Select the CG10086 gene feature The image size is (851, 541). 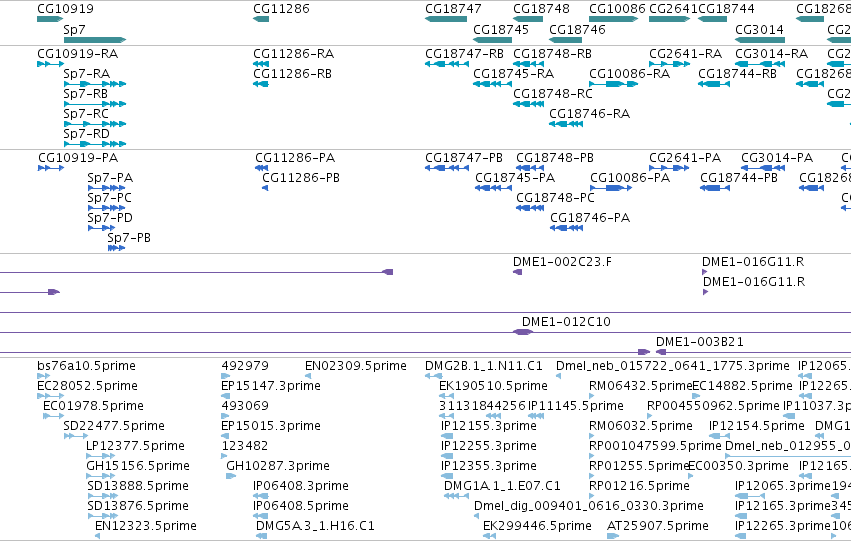[x=613, y=19]
